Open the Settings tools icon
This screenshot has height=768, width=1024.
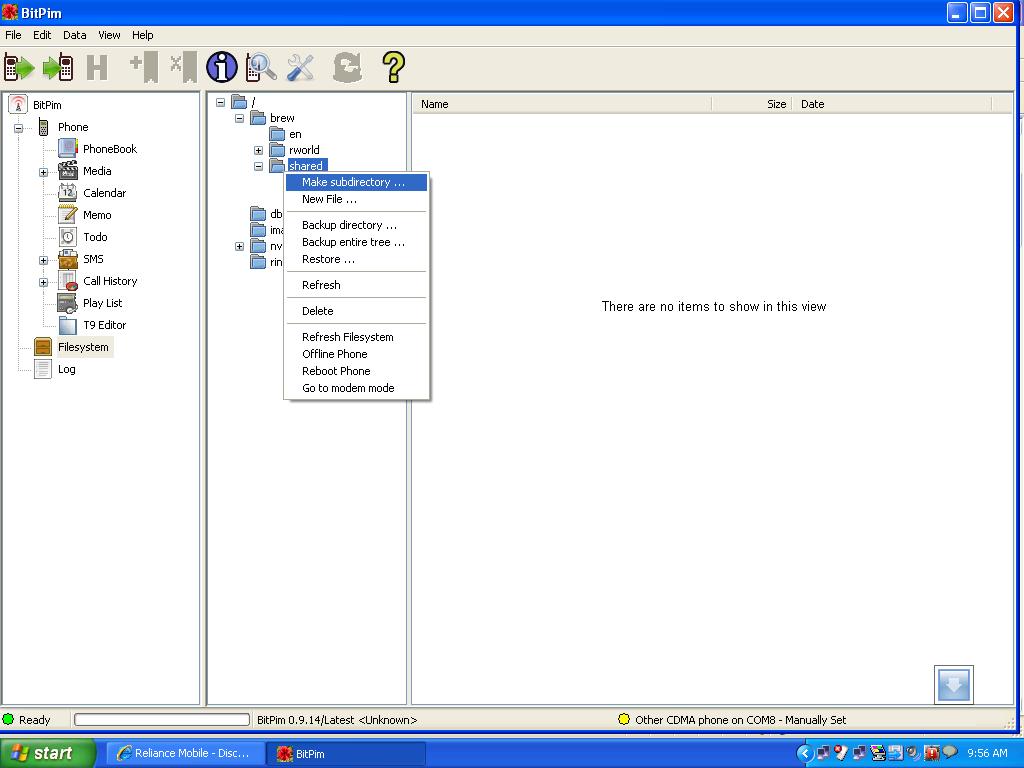(300, 67)
